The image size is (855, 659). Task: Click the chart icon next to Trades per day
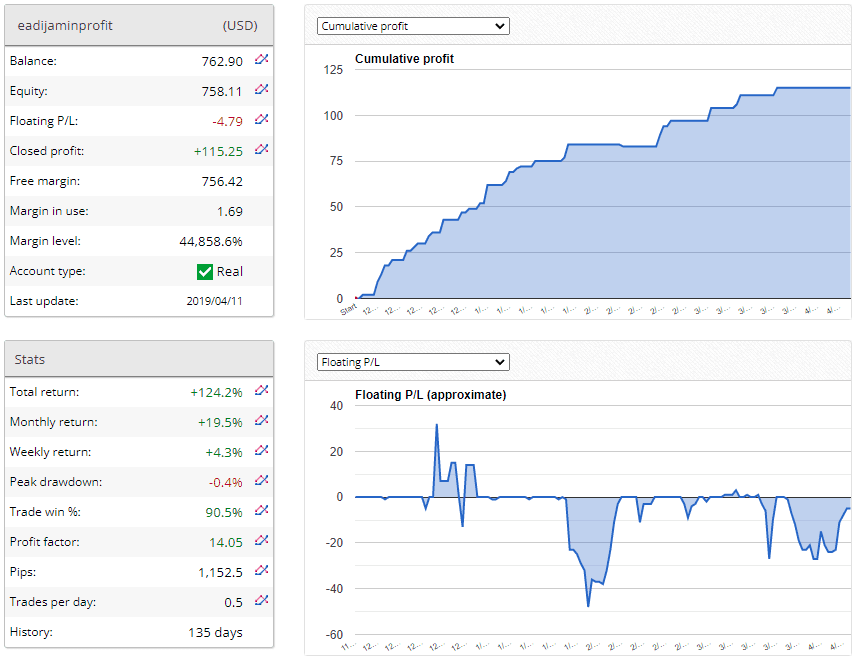coord(261,601)
